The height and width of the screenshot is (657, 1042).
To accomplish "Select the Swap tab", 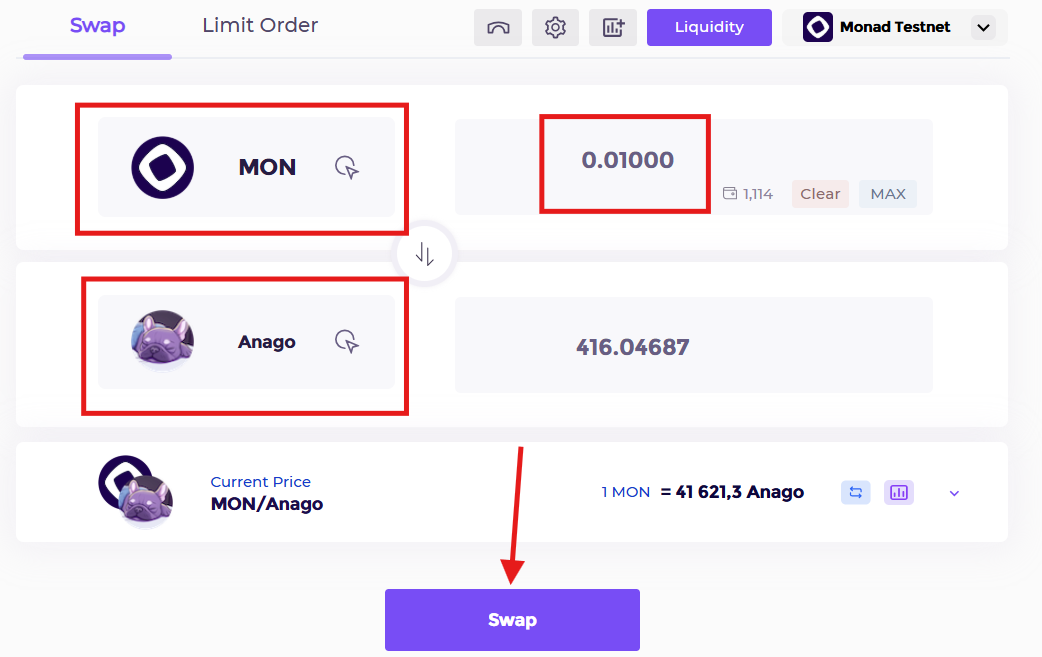I will click(x=97, y=25).
